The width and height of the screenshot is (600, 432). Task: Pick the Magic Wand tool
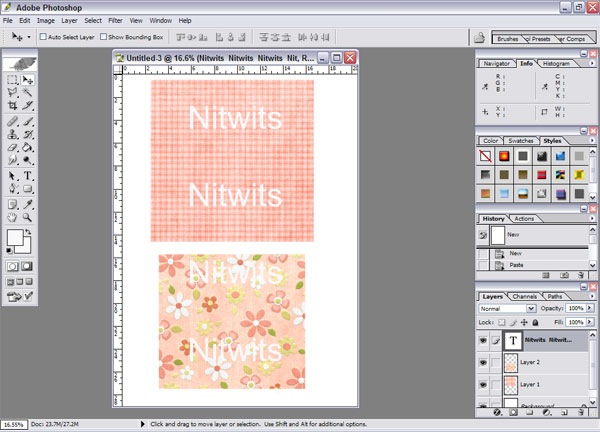click(29, 91)
